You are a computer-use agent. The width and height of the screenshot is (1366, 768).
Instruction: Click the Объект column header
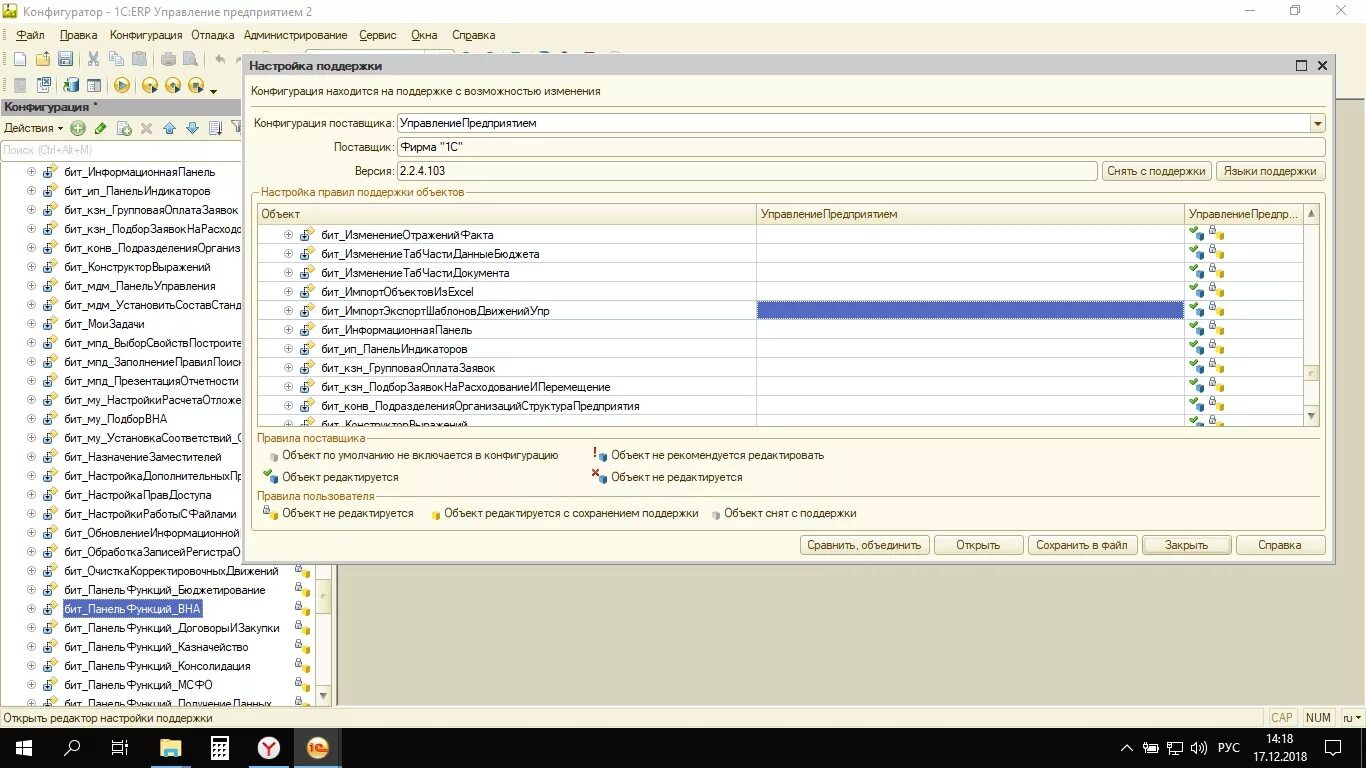pos(507,214)
